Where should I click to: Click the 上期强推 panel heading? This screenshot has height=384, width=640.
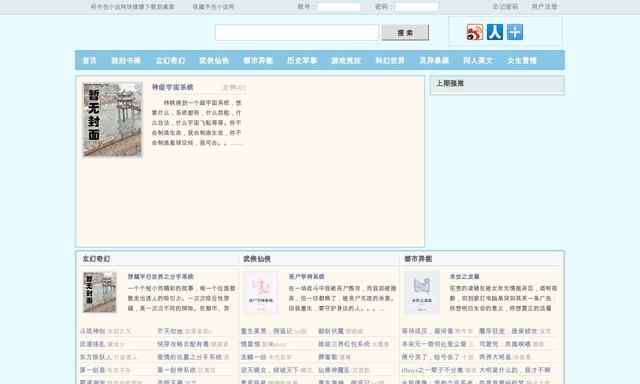click(x=450, y=84)
